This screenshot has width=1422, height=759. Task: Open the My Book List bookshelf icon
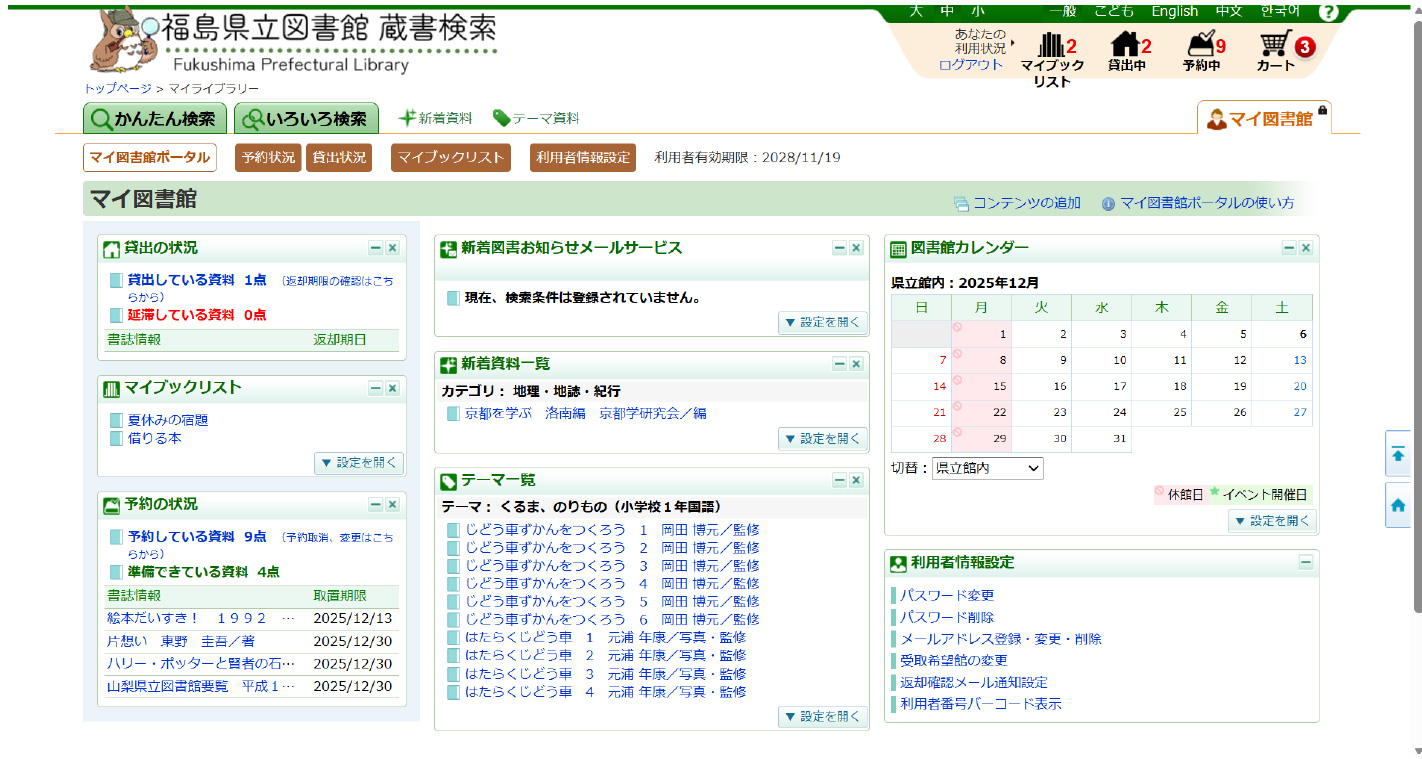click(x=1051, y=45)
